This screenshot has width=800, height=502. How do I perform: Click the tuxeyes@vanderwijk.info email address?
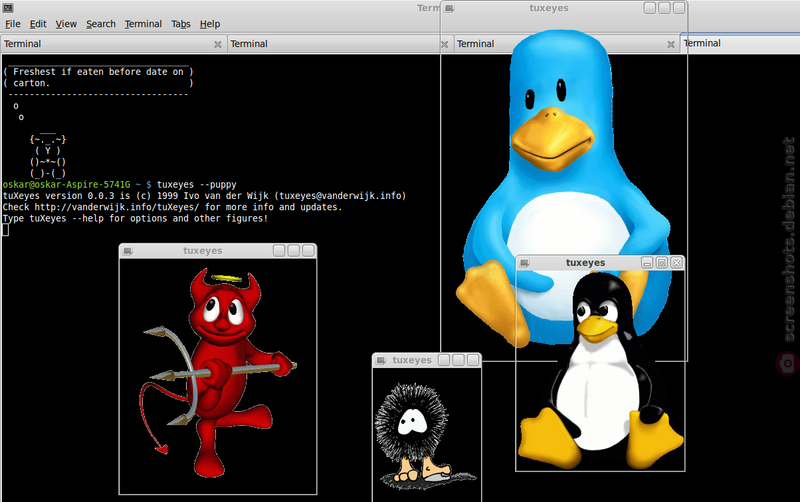point(340,196)
